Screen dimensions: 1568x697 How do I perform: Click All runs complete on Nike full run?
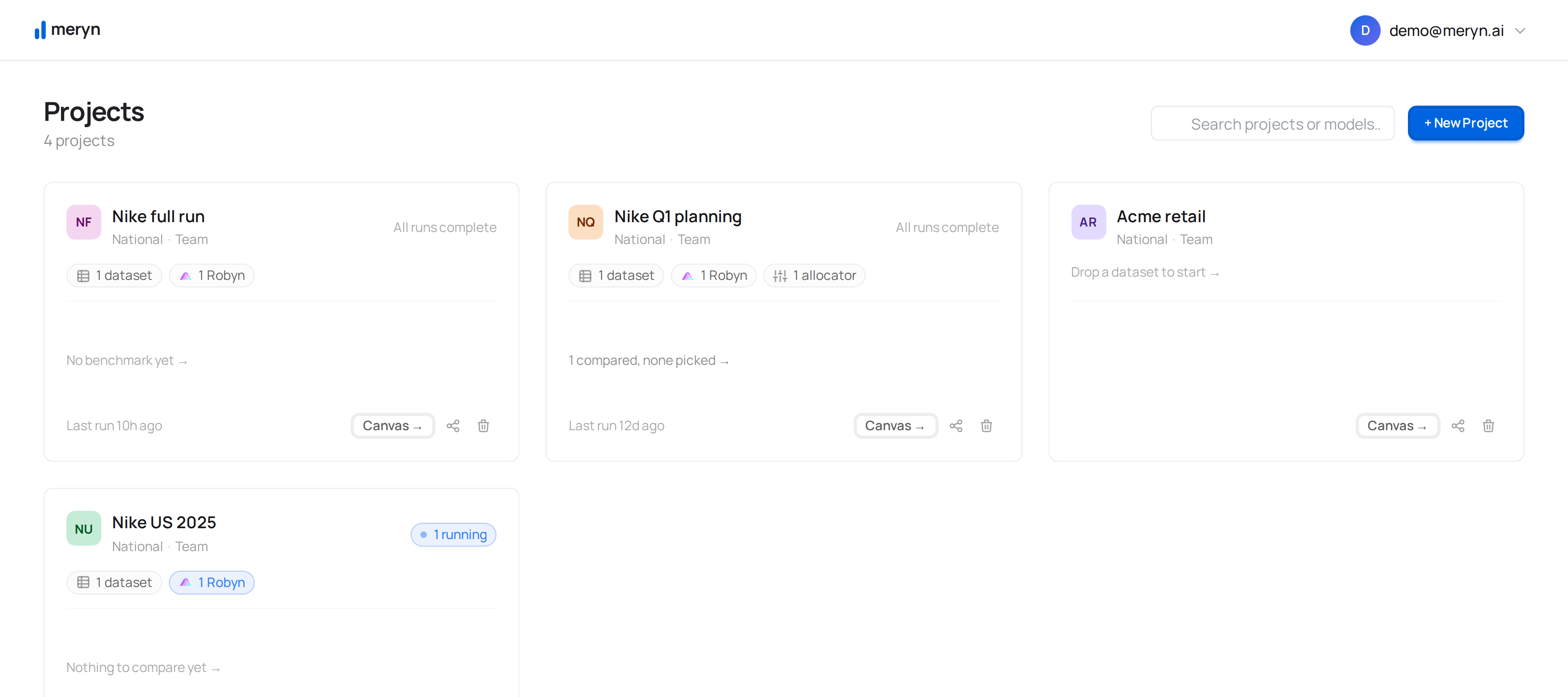click(444, 227)
